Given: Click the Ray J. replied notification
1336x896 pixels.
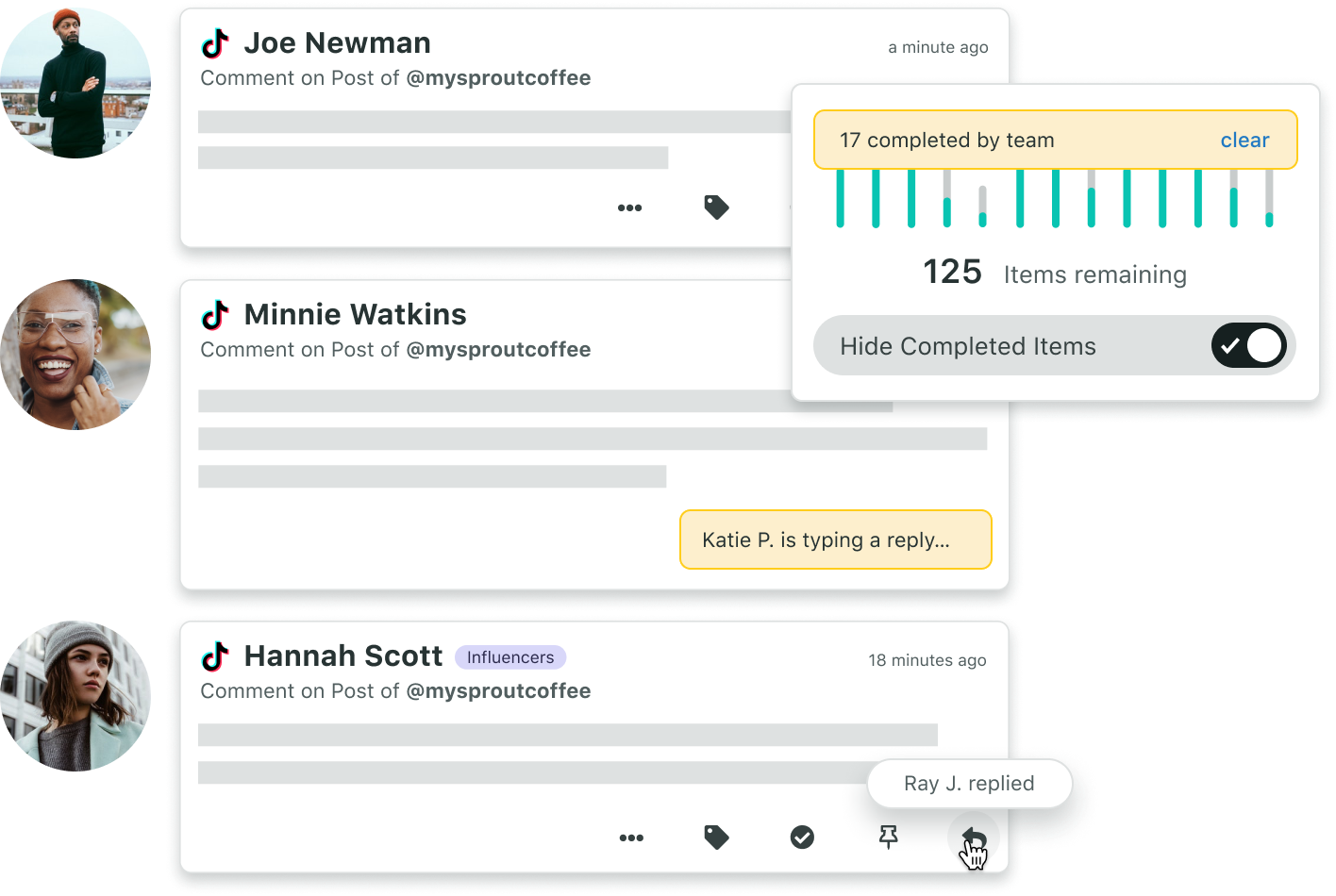Looking at the screenshot, I should pyautogui.click(x=969, y=784).
